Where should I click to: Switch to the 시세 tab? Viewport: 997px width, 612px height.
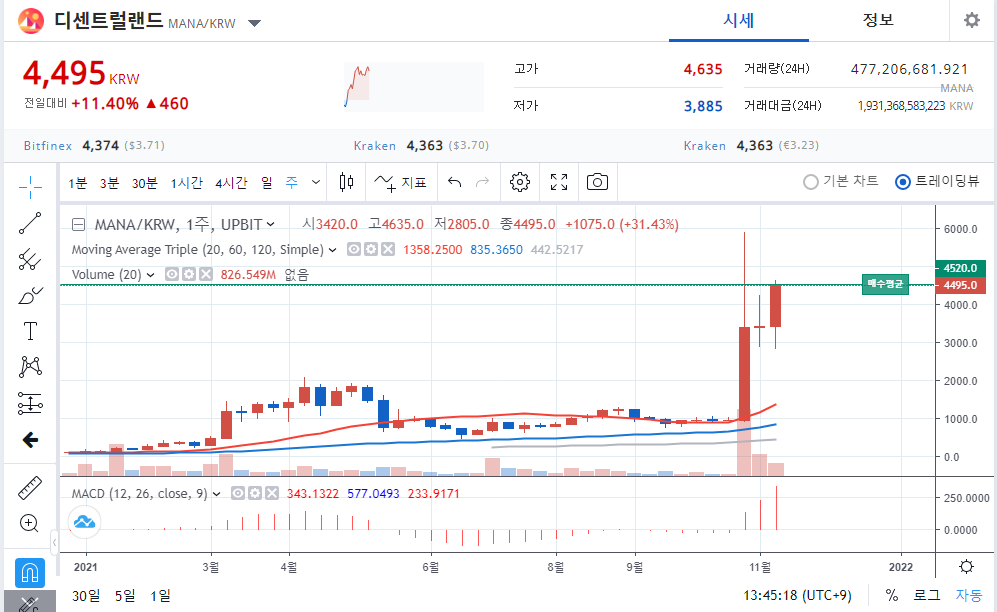738,20
